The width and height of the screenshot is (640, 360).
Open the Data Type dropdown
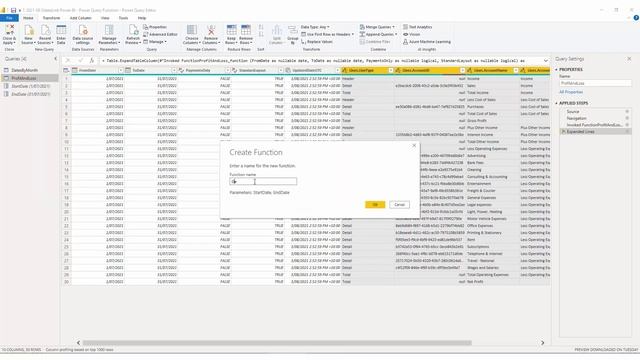(x=315, y=27)
